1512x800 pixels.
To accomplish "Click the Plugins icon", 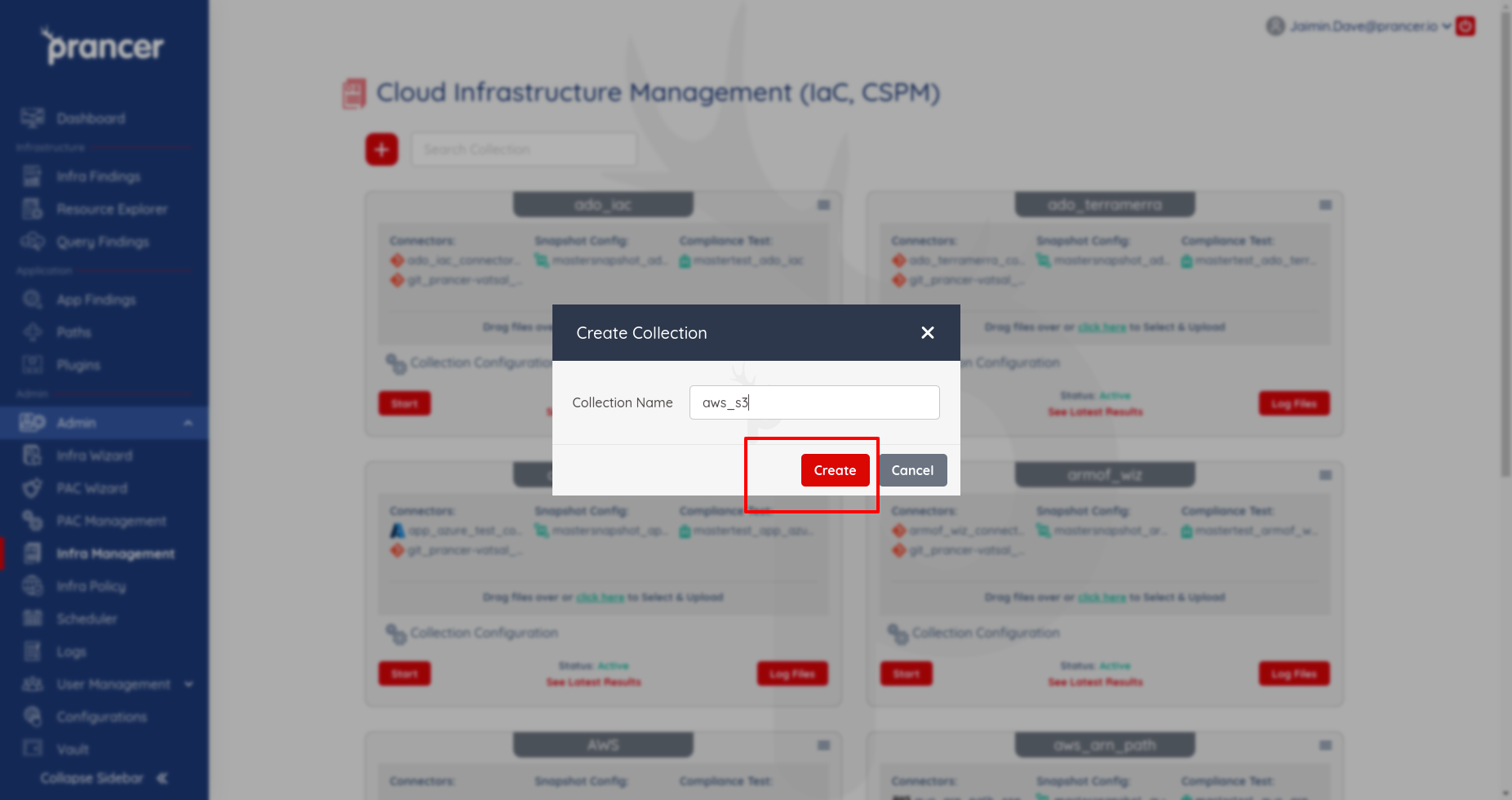I will [33, 364].
